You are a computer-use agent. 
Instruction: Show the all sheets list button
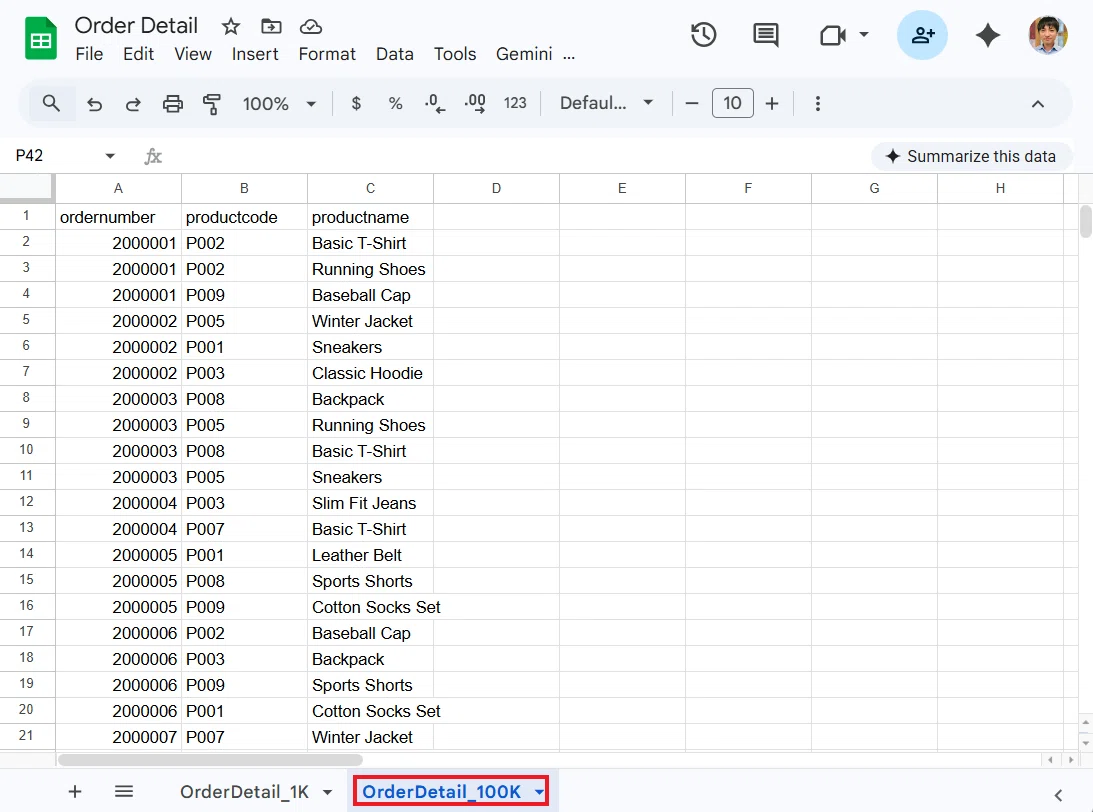(124, 792)
